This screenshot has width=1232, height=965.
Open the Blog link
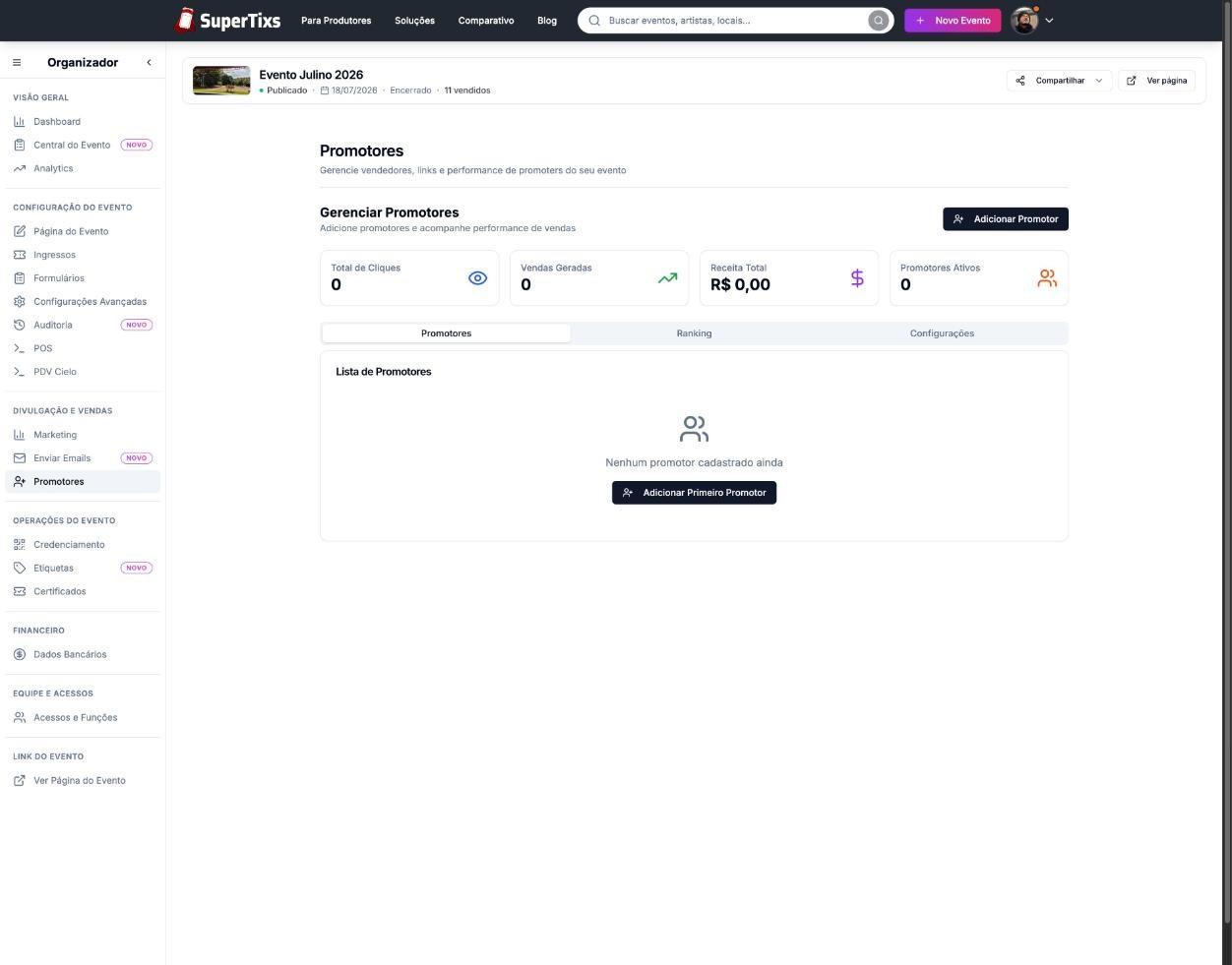coord(547,21)
